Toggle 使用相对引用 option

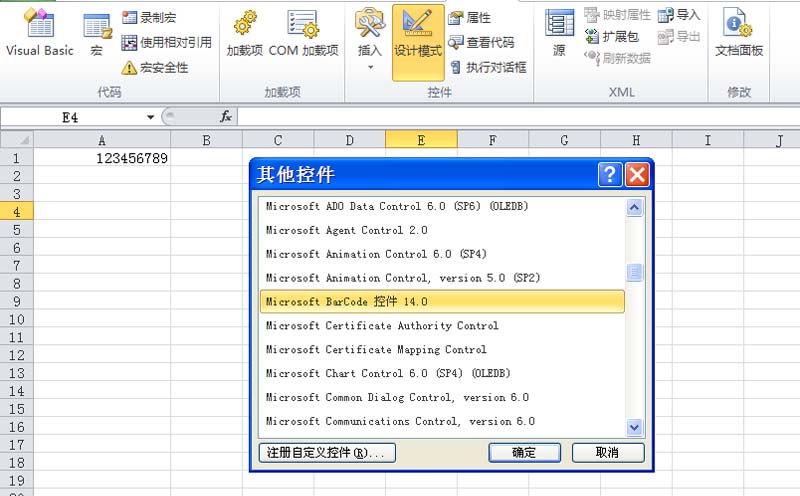click(166, 42)
